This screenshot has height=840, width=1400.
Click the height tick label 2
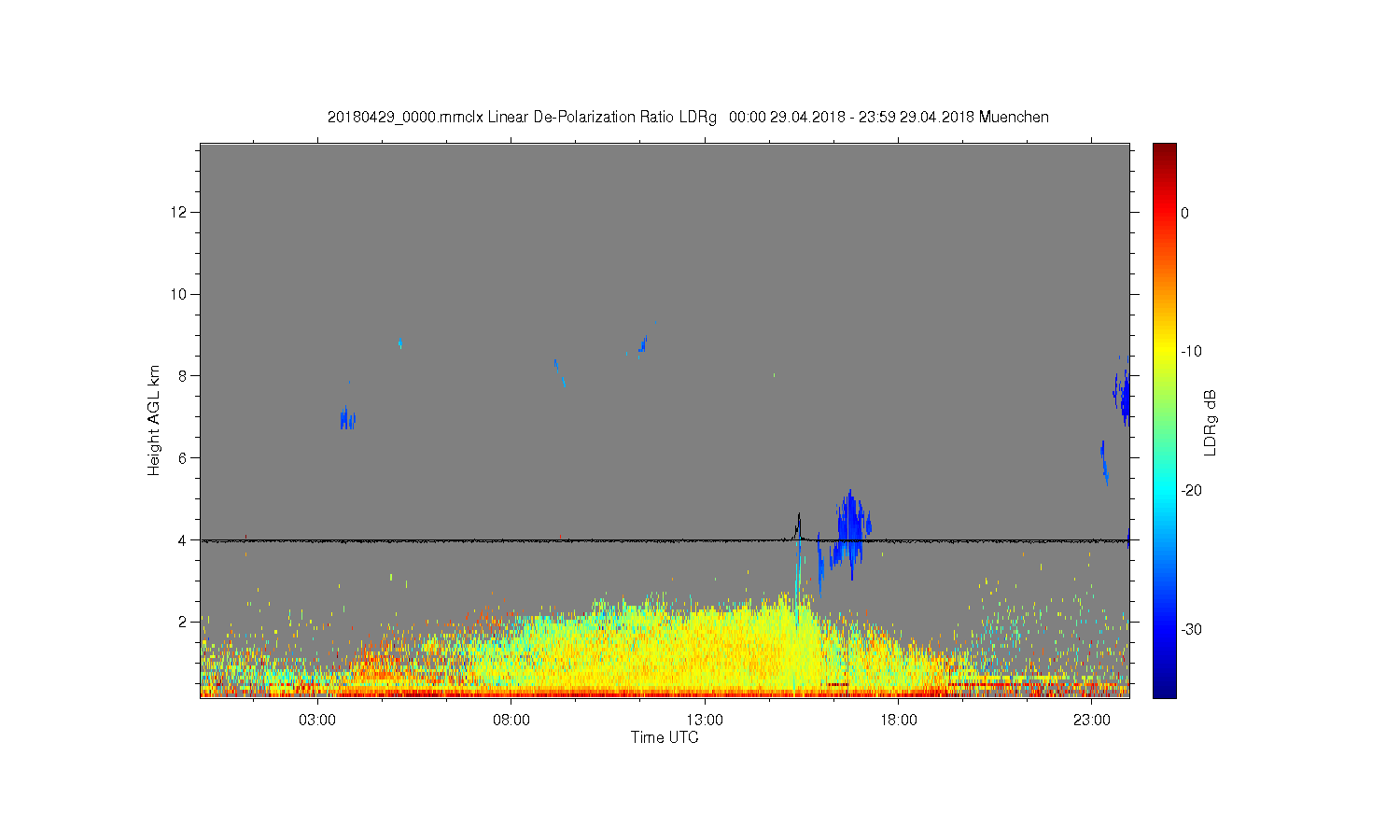(x=184, y=622)
